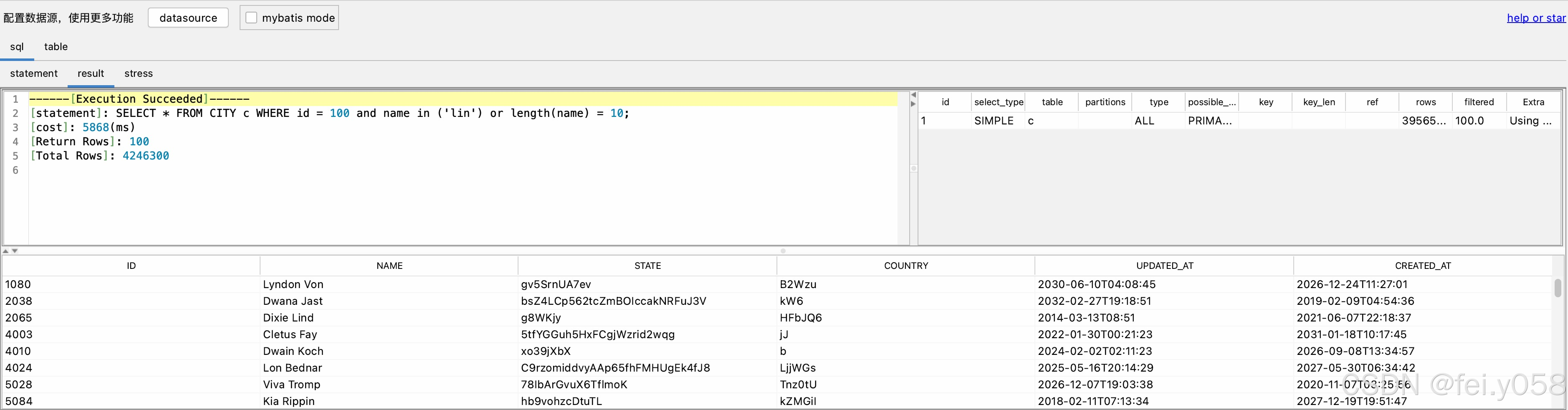Open the help or star link

point(1536,18)
